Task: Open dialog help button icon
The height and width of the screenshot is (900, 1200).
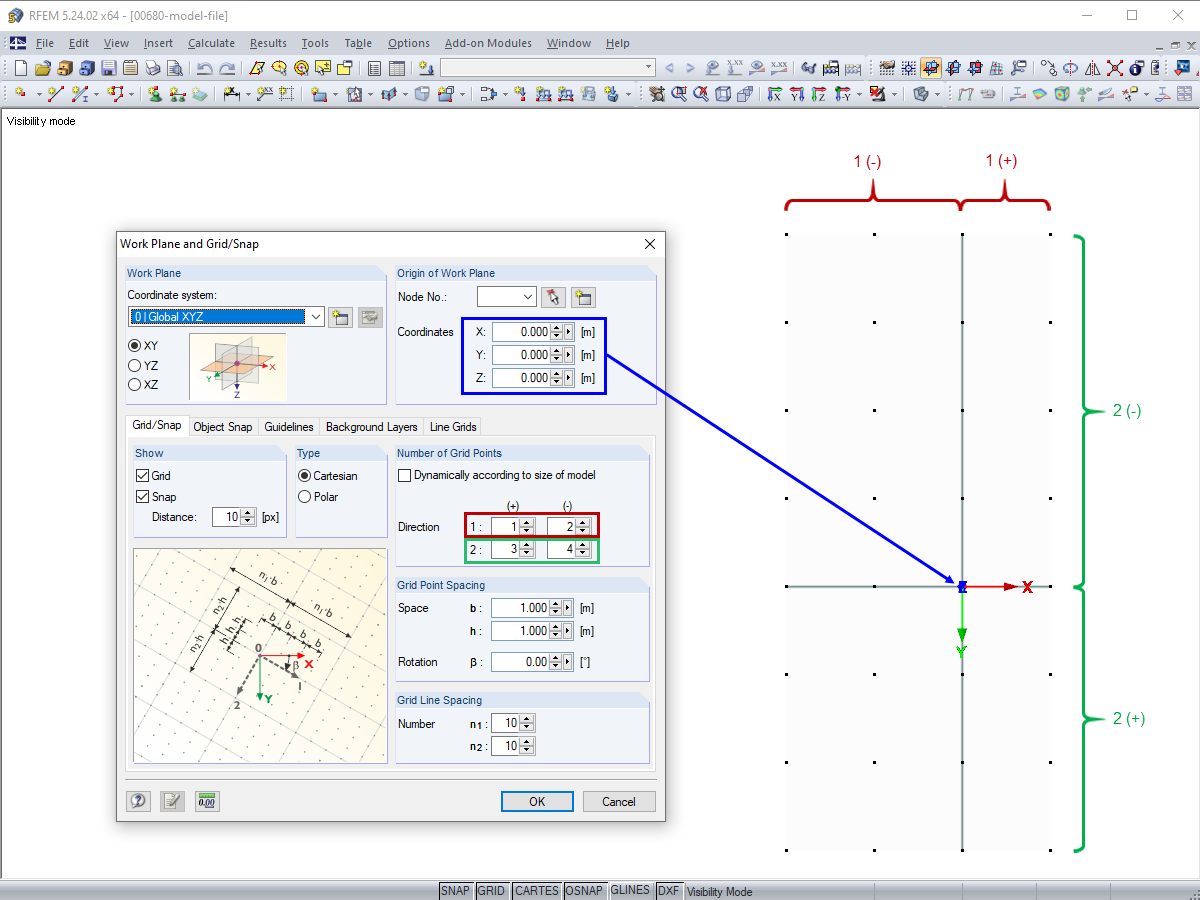Action: coord(138,801)
